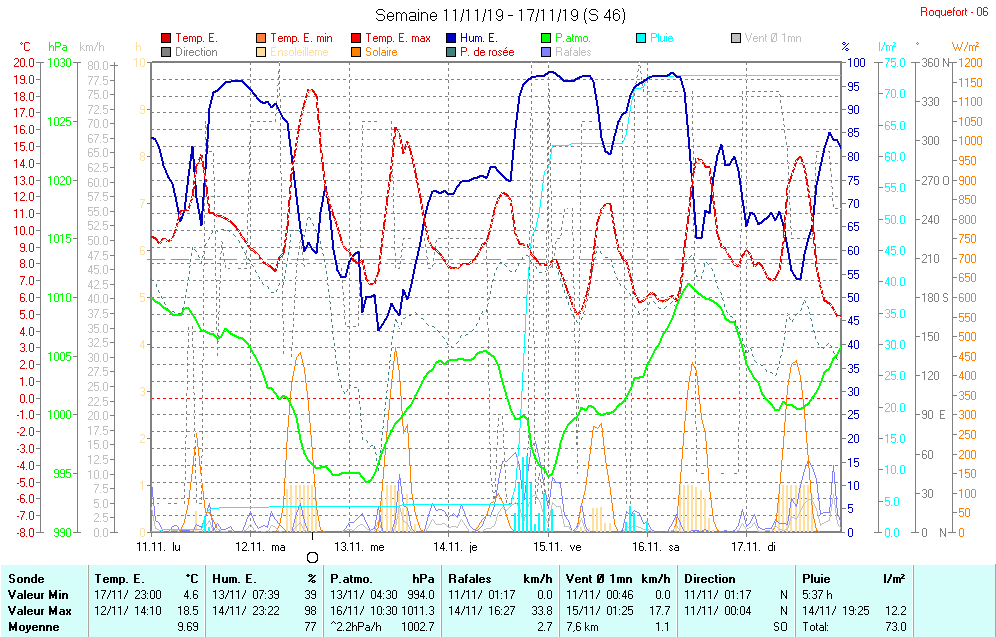The height and width of the screenshot is (637, 996).
Task: Click the Vent Ø 1mn column header in the table
Action: point(599,579)
